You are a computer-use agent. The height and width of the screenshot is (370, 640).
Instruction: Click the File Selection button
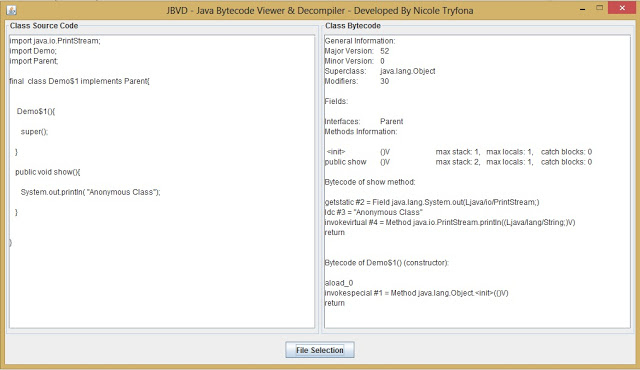click(320, 350)
